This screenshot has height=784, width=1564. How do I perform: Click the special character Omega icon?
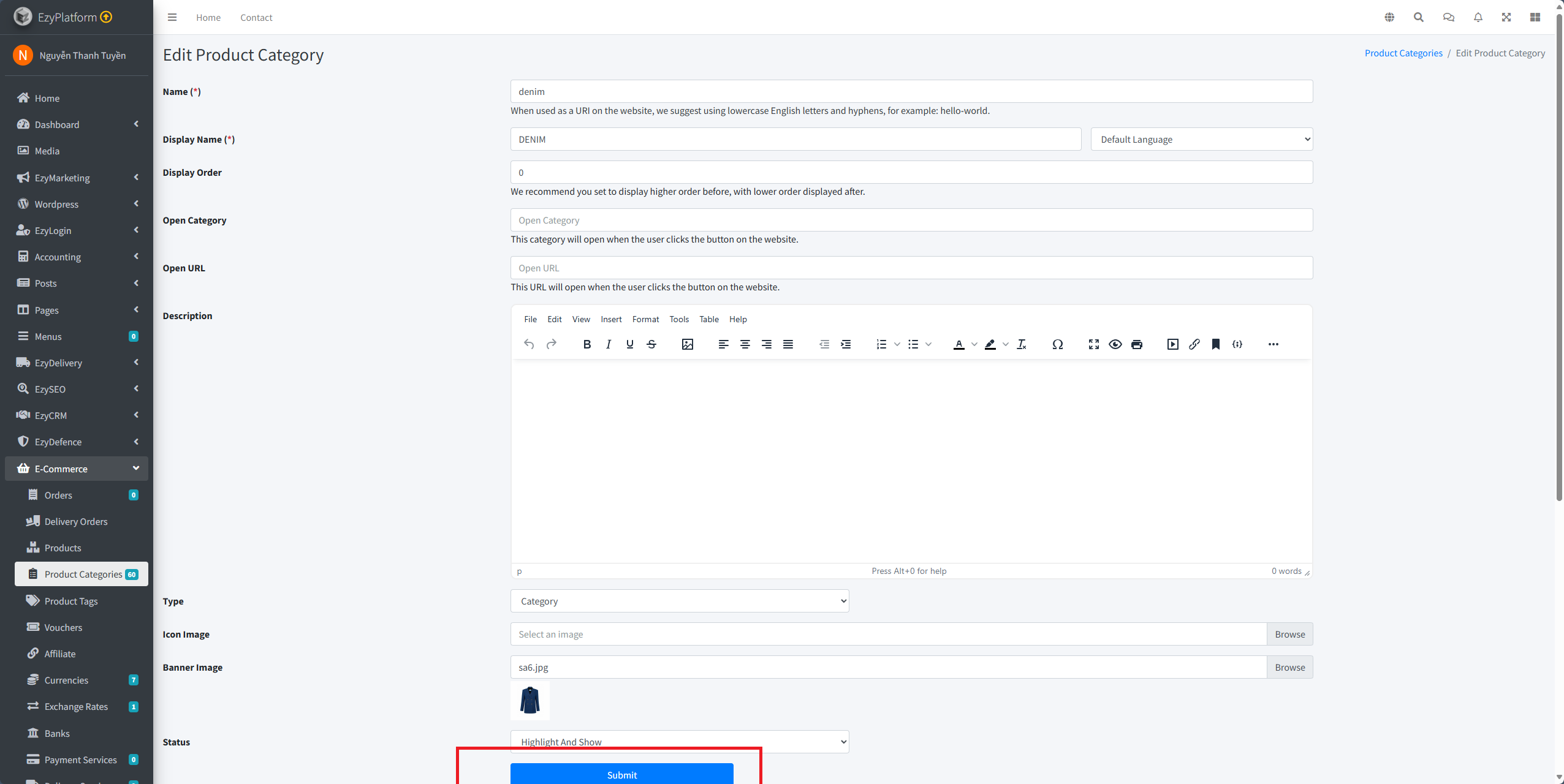point(1057,344)
